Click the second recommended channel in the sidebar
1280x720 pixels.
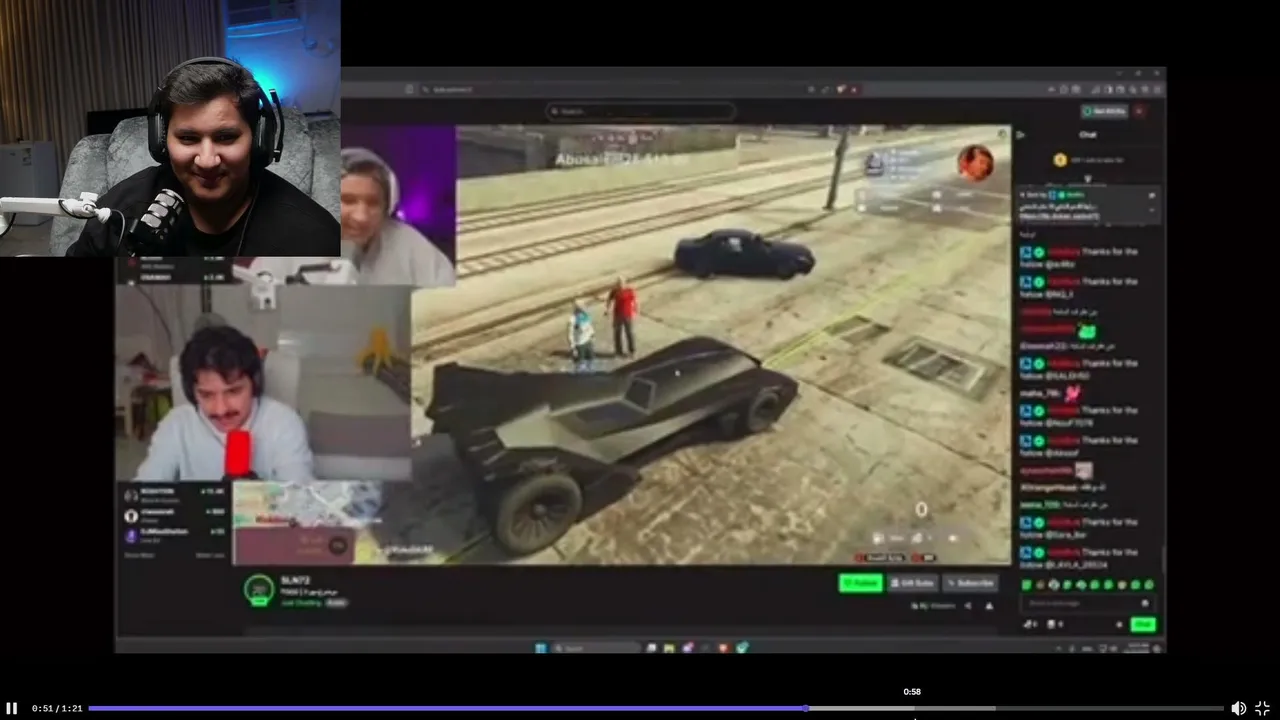click(x=175, y=515)
